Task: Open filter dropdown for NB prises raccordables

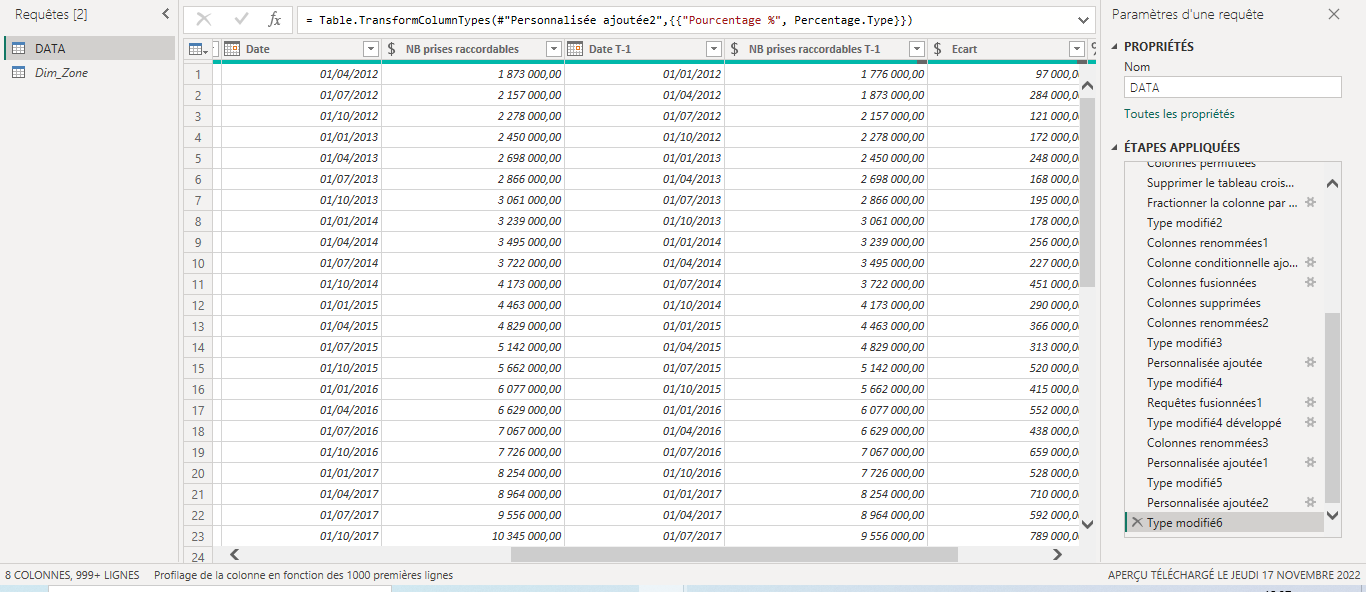Action: [x=554, y=49]
